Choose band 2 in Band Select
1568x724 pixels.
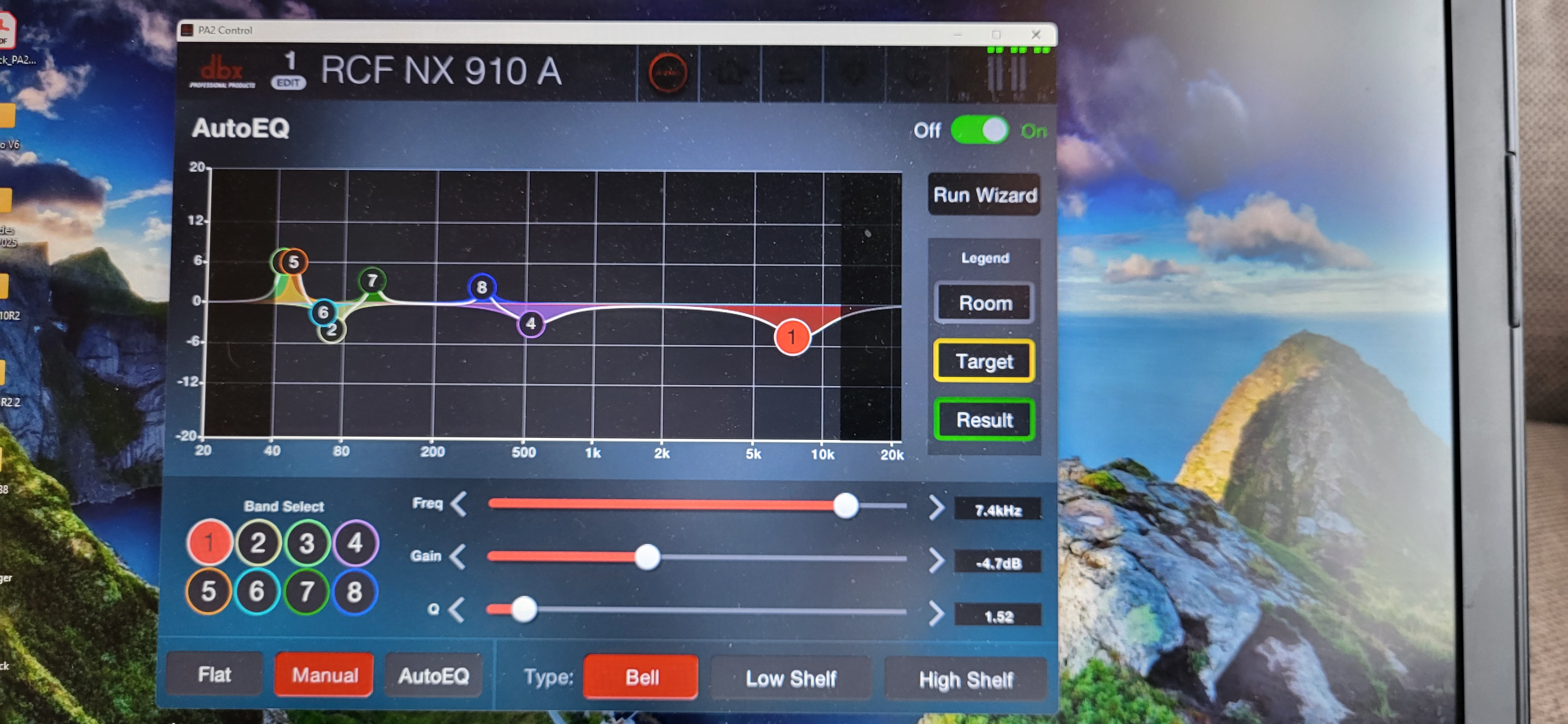pyautogui.click(x=258, y=542)
